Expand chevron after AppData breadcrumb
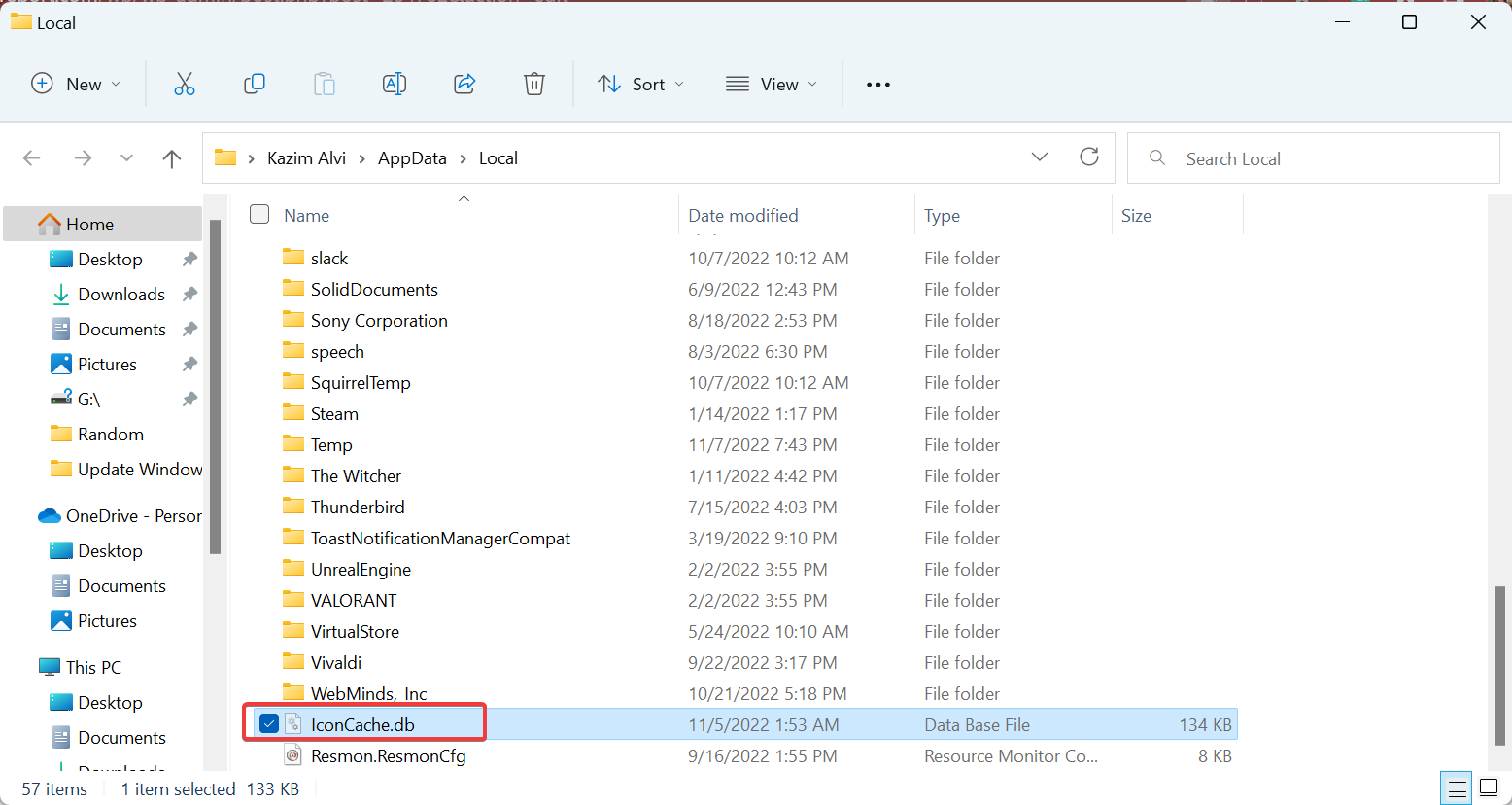The width and height of the screenshot is (1512, 805). [463, 158]
